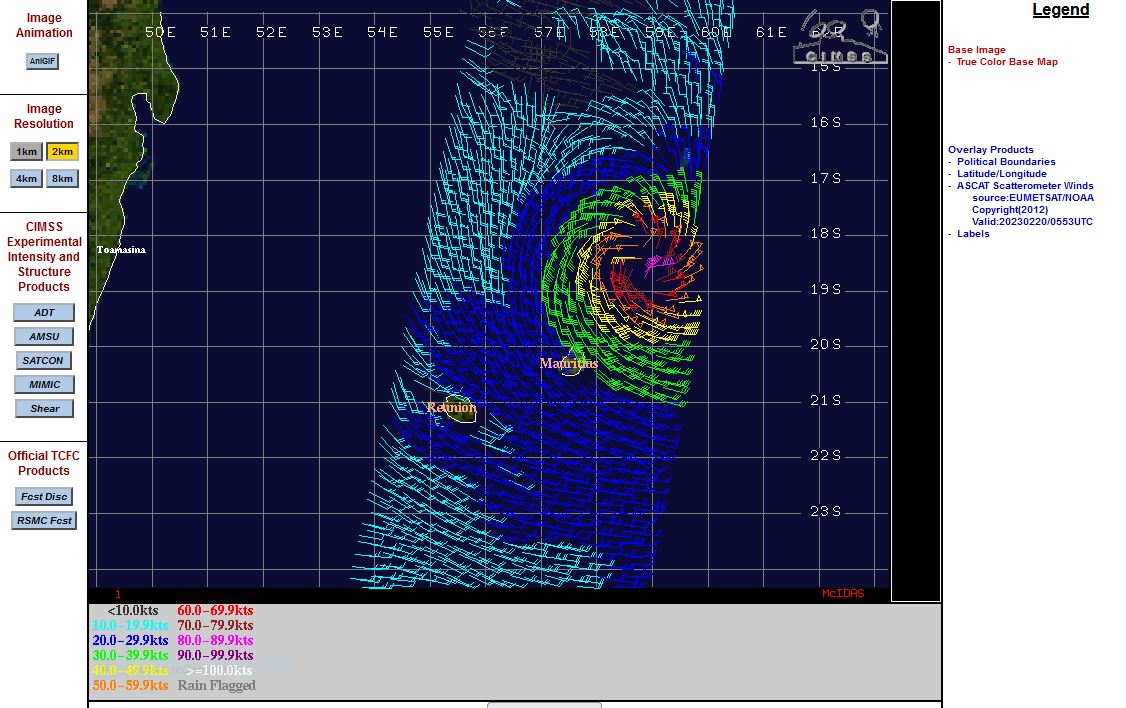Viewport: 1126px width, 708px height.
Task: Choose the 4km resolution option
Action: pyautogui.click(x=27, y=179)
